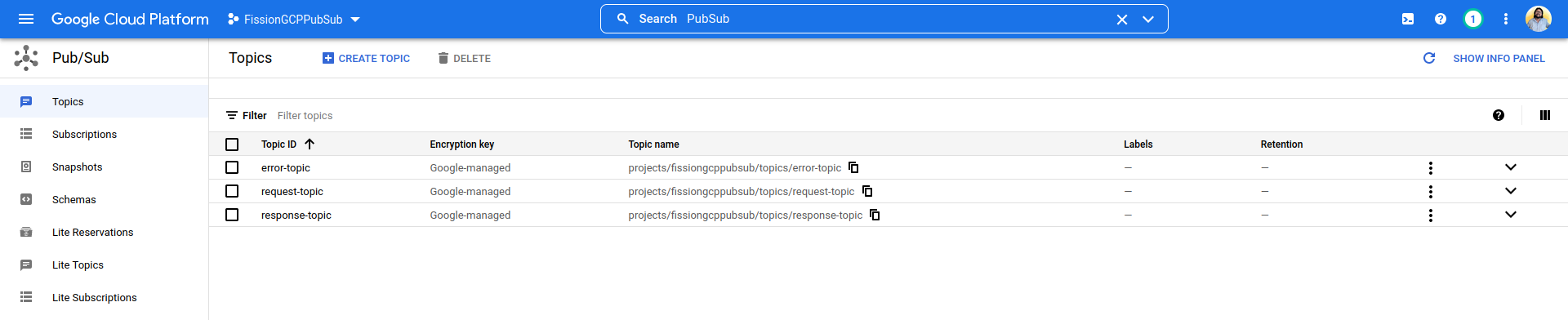Clear the search box with X
This screenshot has width=1568, height=320.
click(1122, 20)
